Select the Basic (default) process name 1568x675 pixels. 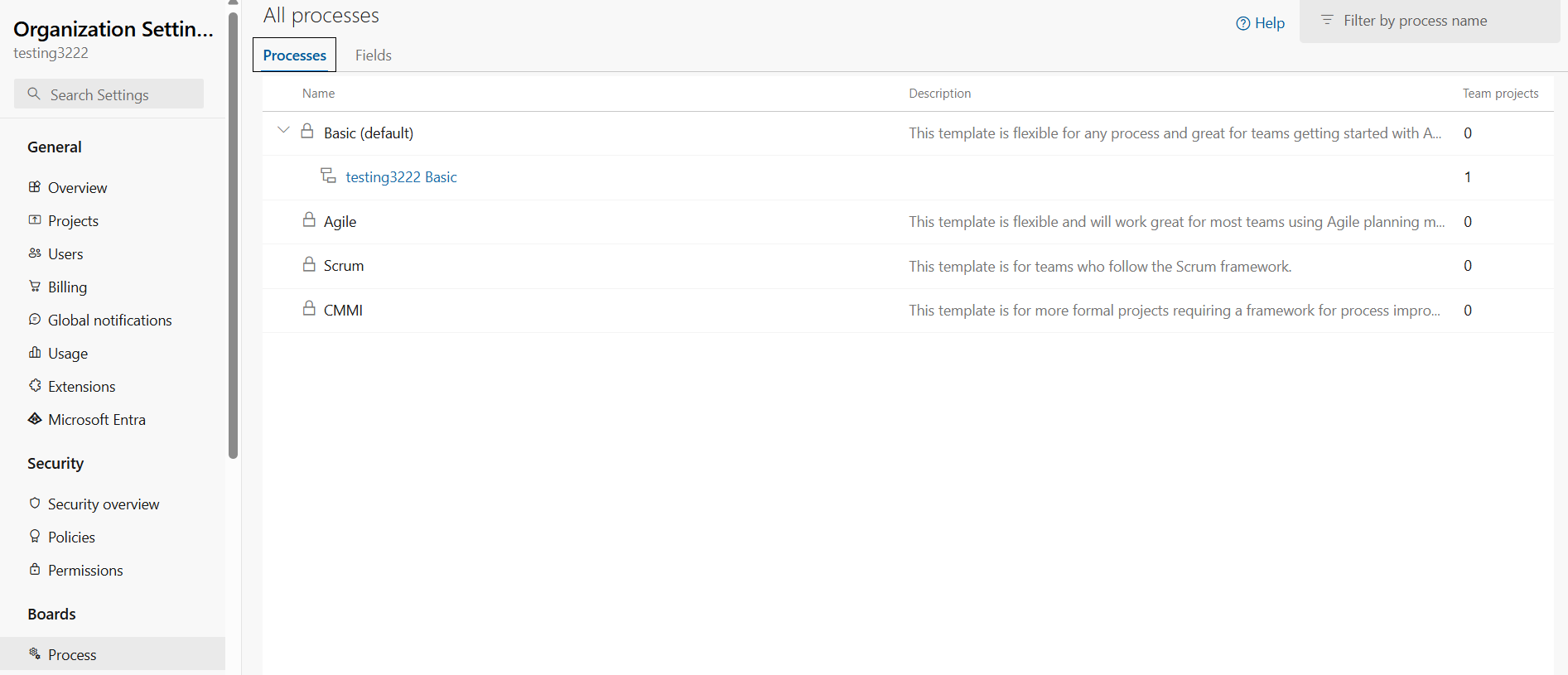[369, 133]
